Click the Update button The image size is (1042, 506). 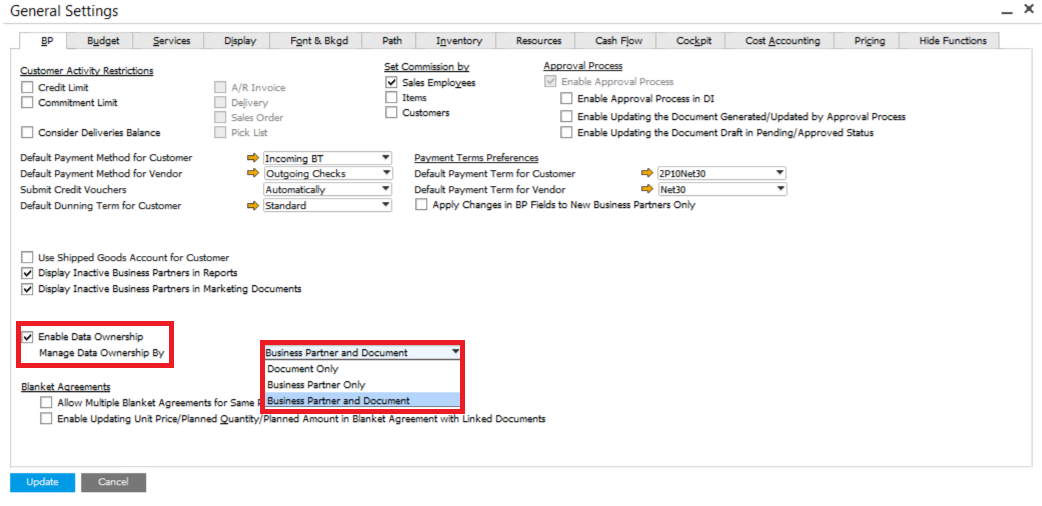[42, 482]
